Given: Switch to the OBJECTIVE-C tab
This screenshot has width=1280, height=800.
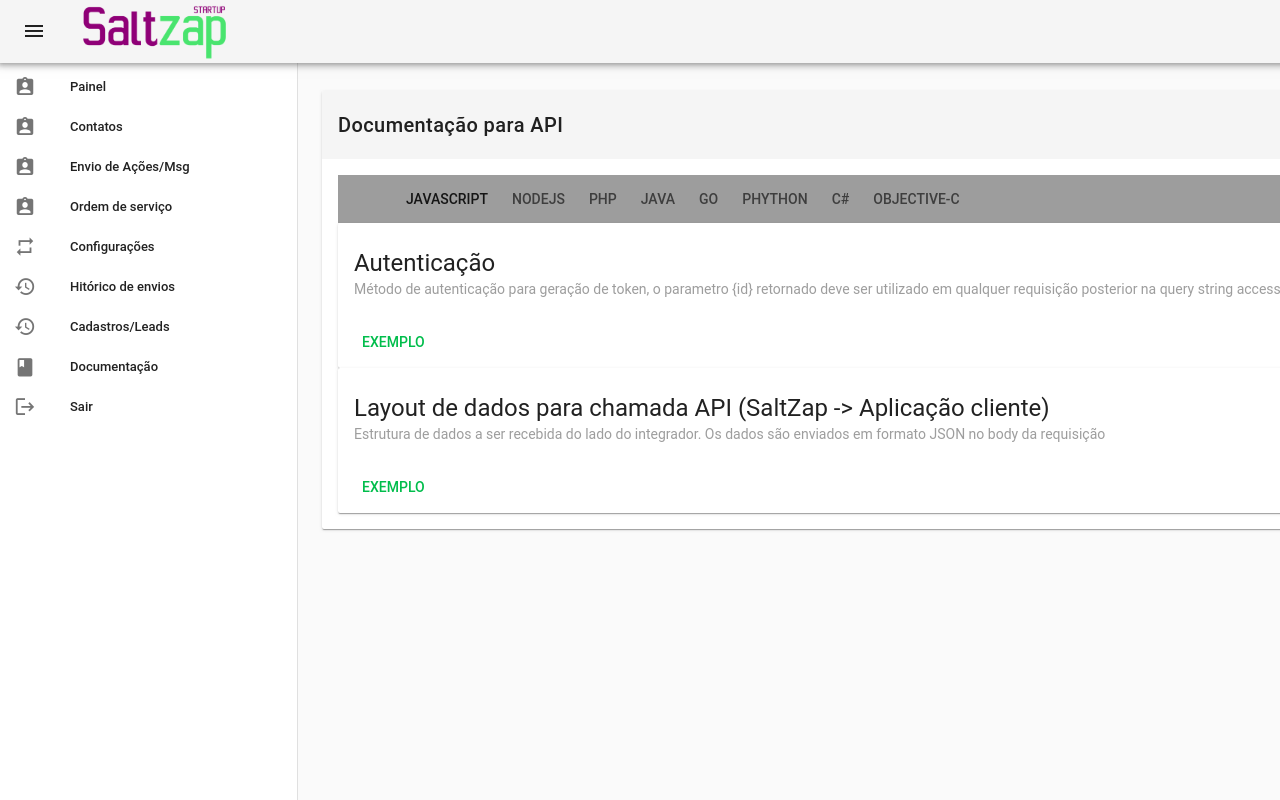Looking at the screenshot, I should [916, 199].
